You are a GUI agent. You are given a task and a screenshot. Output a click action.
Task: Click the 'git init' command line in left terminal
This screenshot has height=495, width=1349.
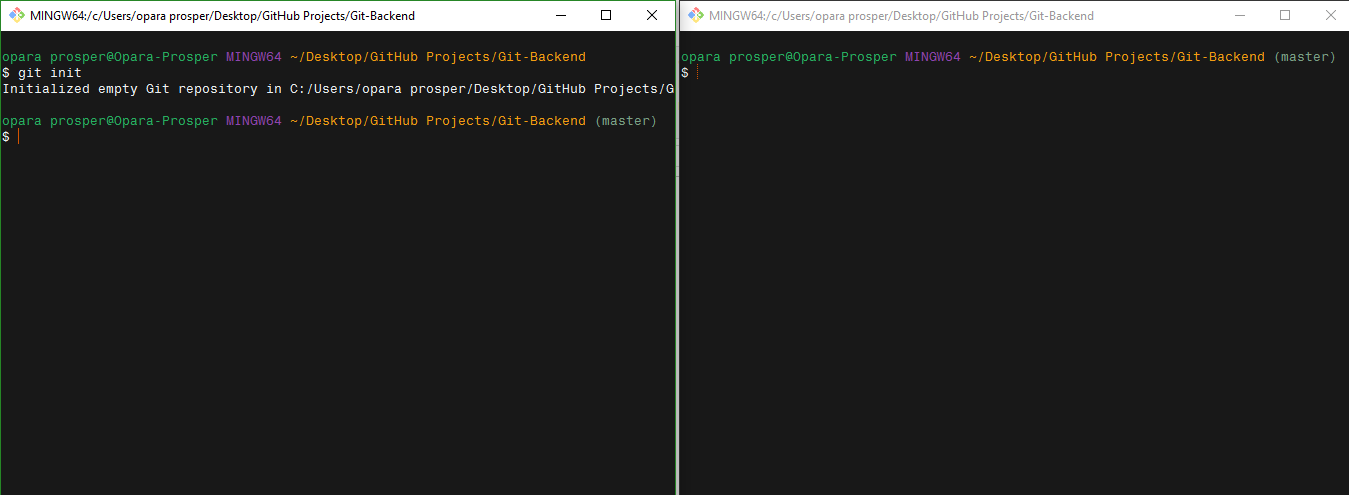[42, 73]
